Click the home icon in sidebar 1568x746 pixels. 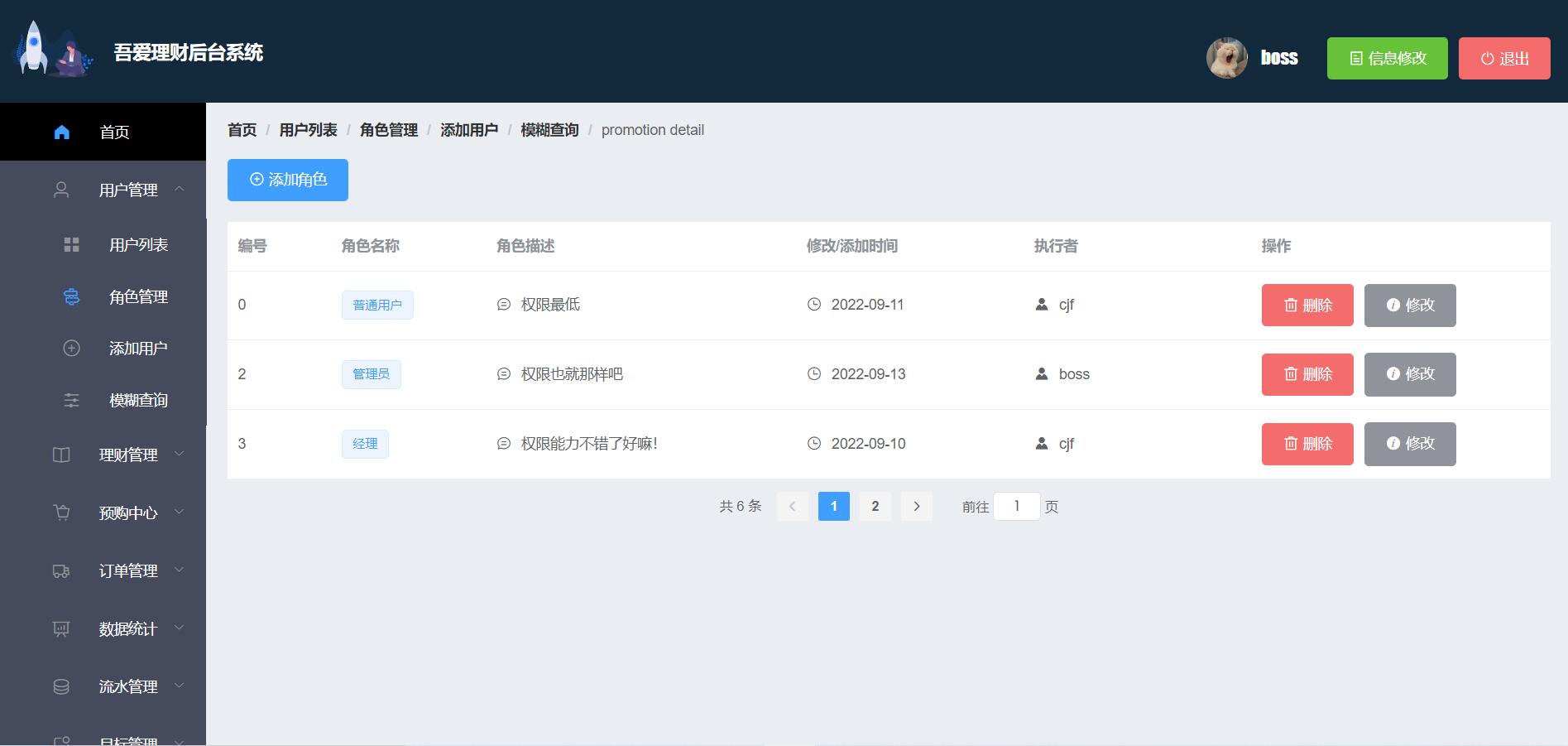coord(62,132)
